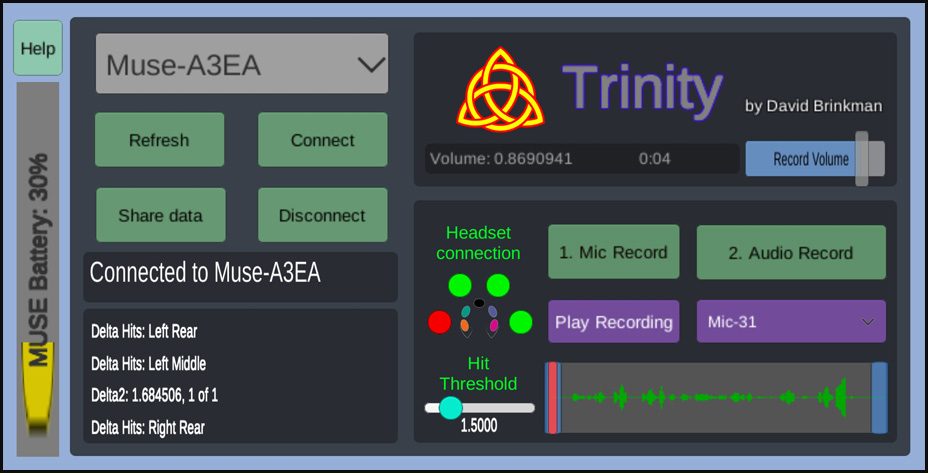Click the upper-left green sensor indicator

tap(460, 285)
